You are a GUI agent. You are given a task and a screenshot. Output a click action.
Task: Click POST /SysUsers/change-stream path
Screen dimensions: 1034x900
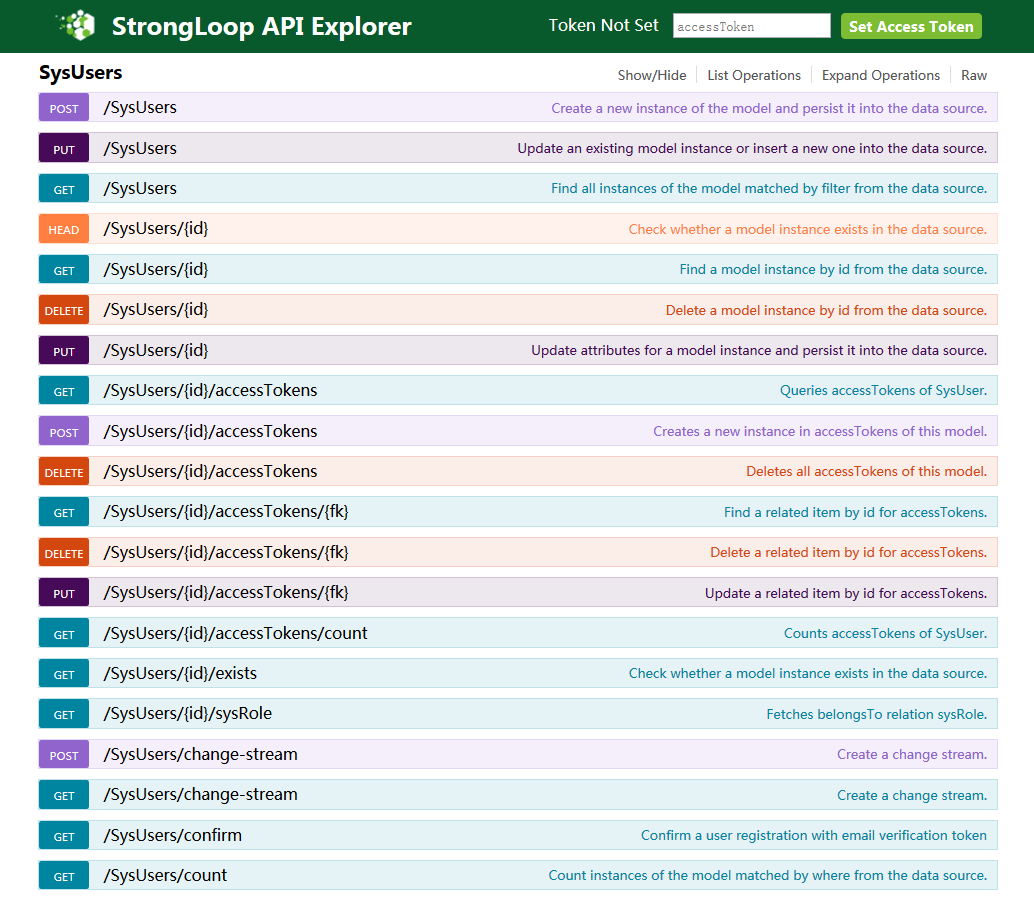pyautogui.click(x=200, y=754)
